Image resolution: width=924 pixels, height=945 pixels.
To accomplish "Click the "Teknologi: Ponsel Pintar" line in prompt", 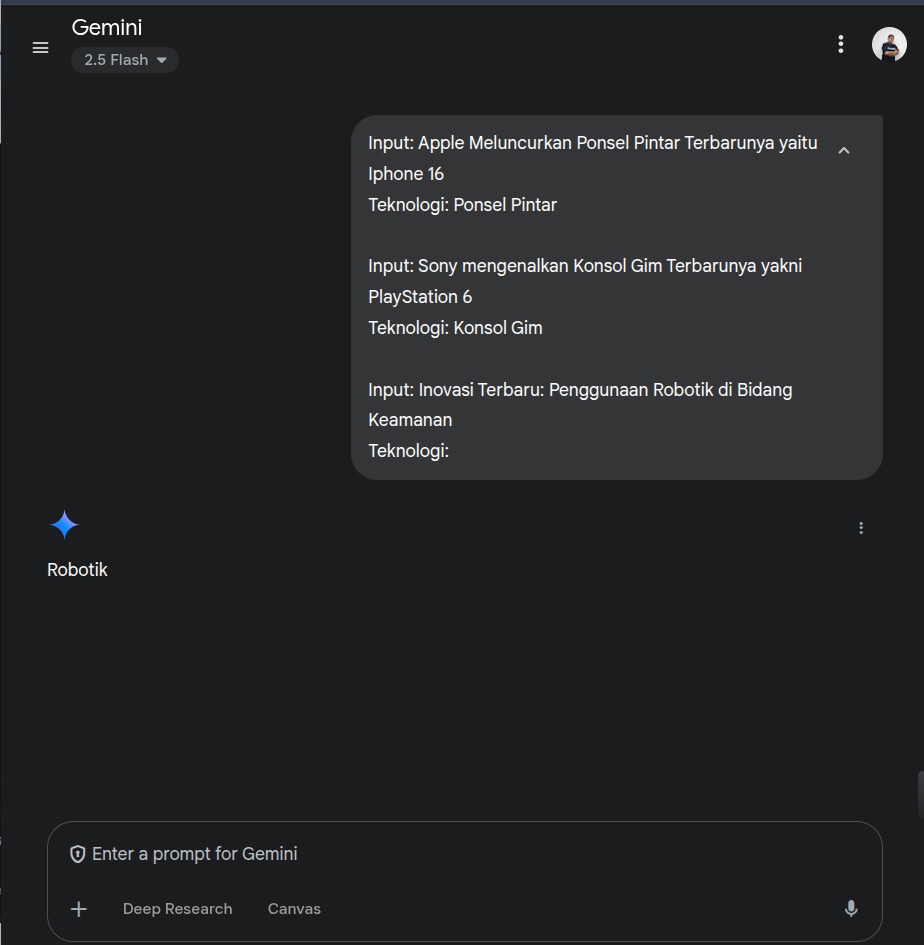I will (462, 205).
